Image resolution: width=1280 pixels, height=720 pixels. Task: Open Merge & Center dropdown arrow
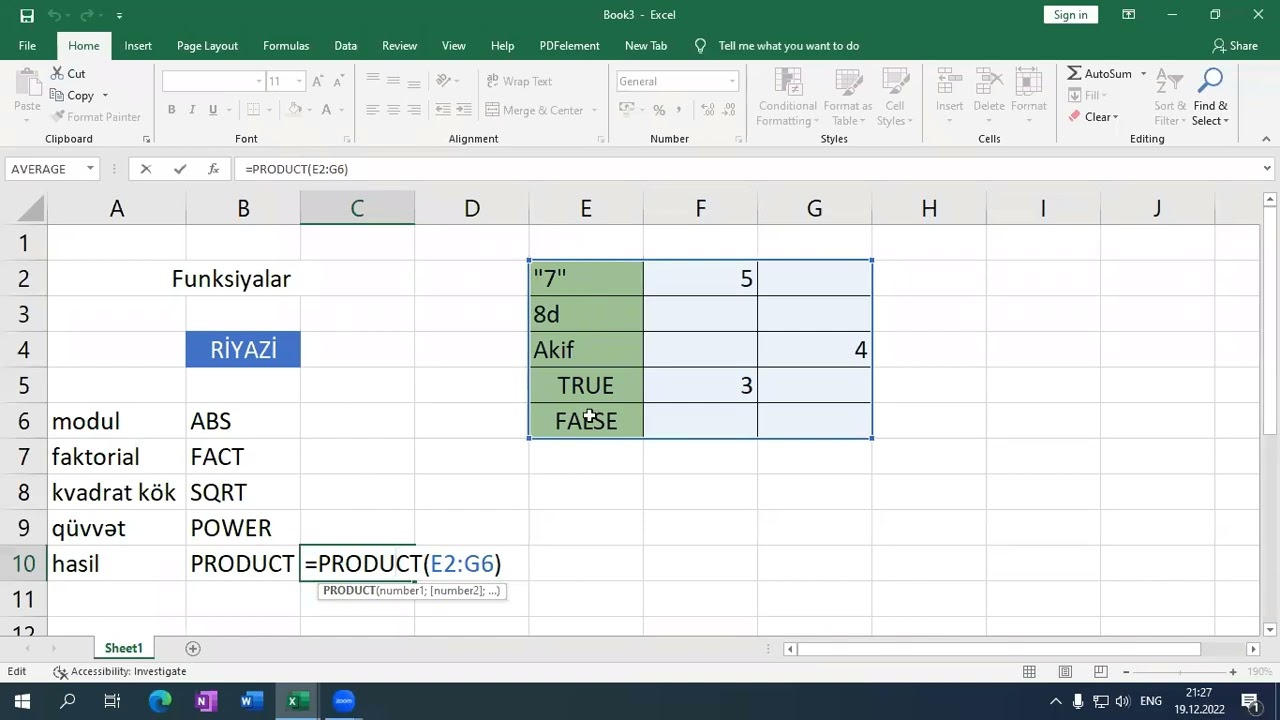[594, 111]
